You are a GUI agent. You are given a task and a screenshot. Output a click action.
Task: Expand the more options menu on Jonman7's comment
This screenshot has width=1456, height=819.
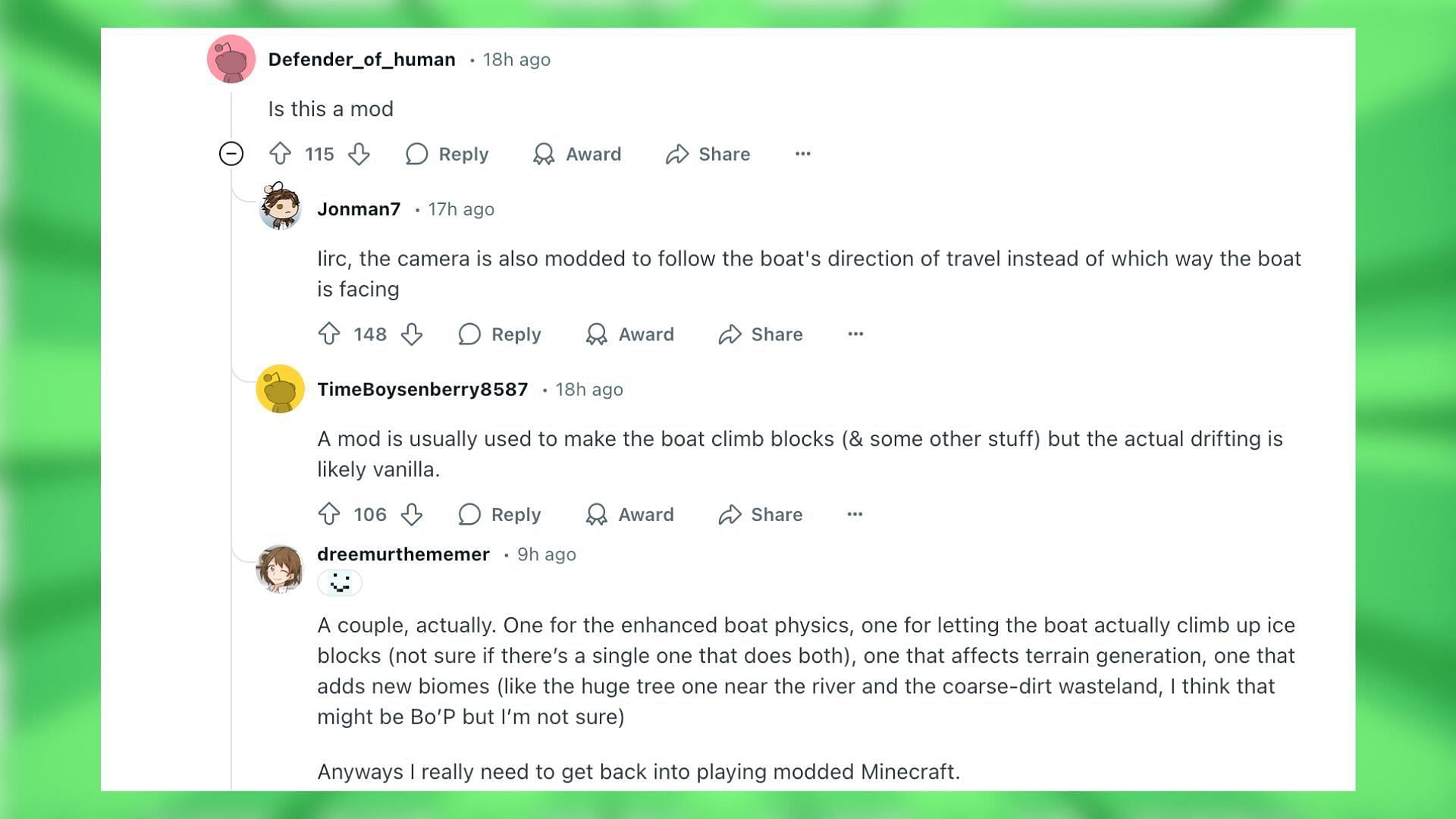click(855, 334)
